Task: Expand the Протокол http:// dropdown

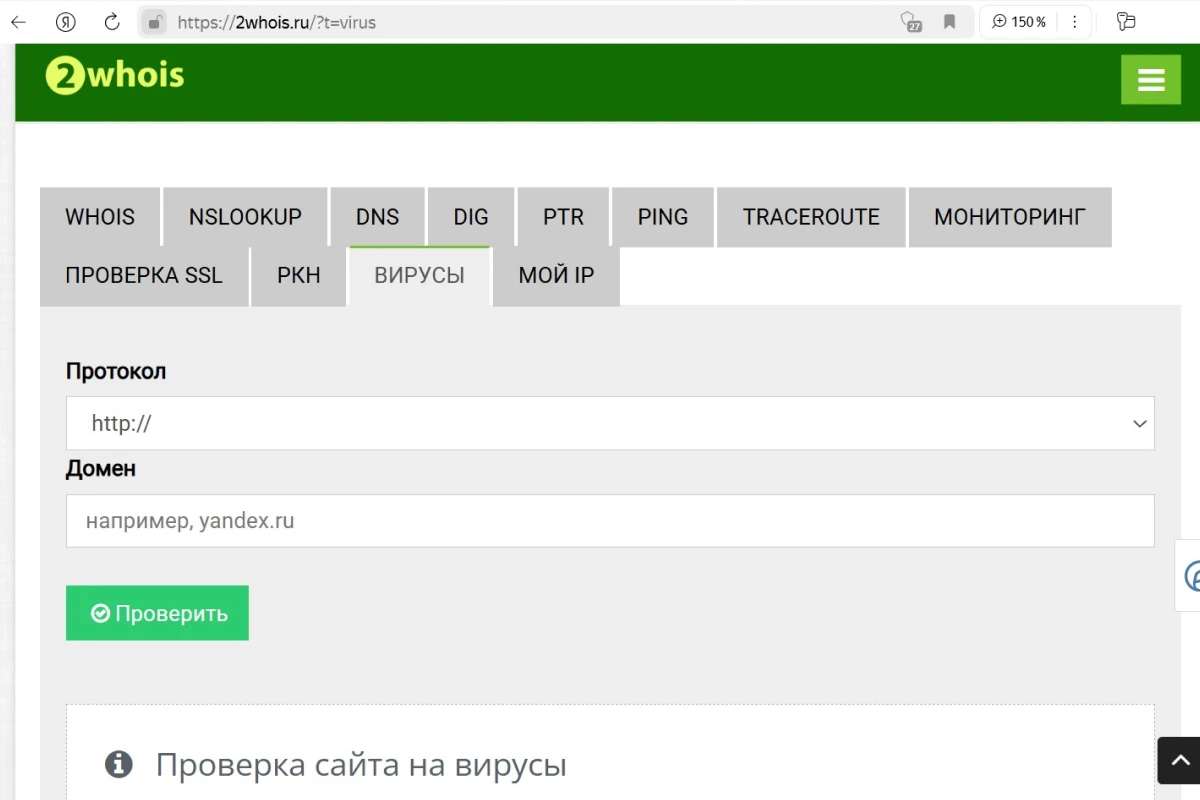Action: point(610,423)
